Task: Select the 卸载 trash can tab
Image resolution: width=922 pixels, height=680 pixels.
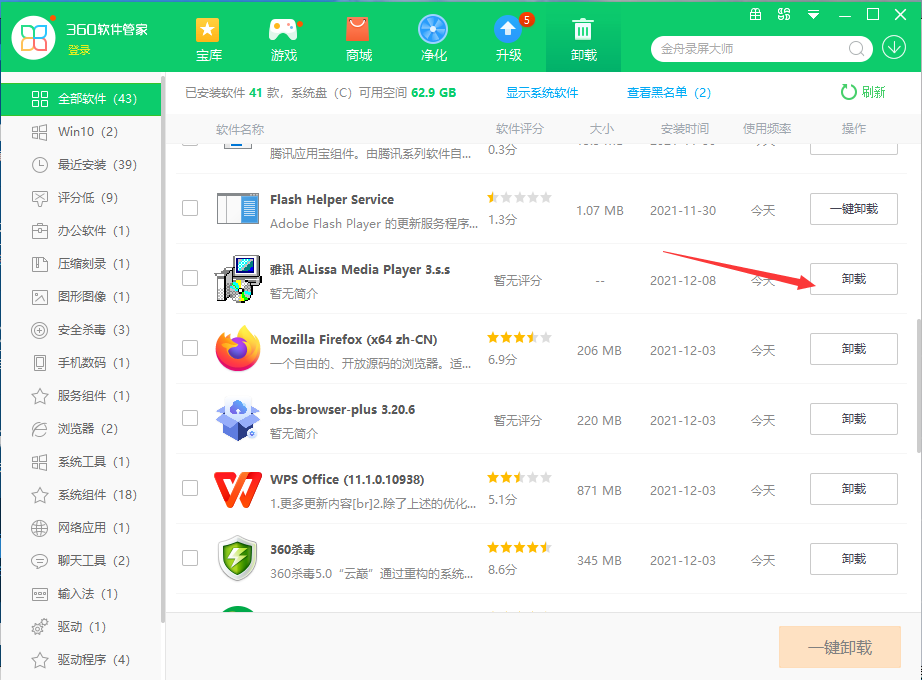Action: click(583, 40)
